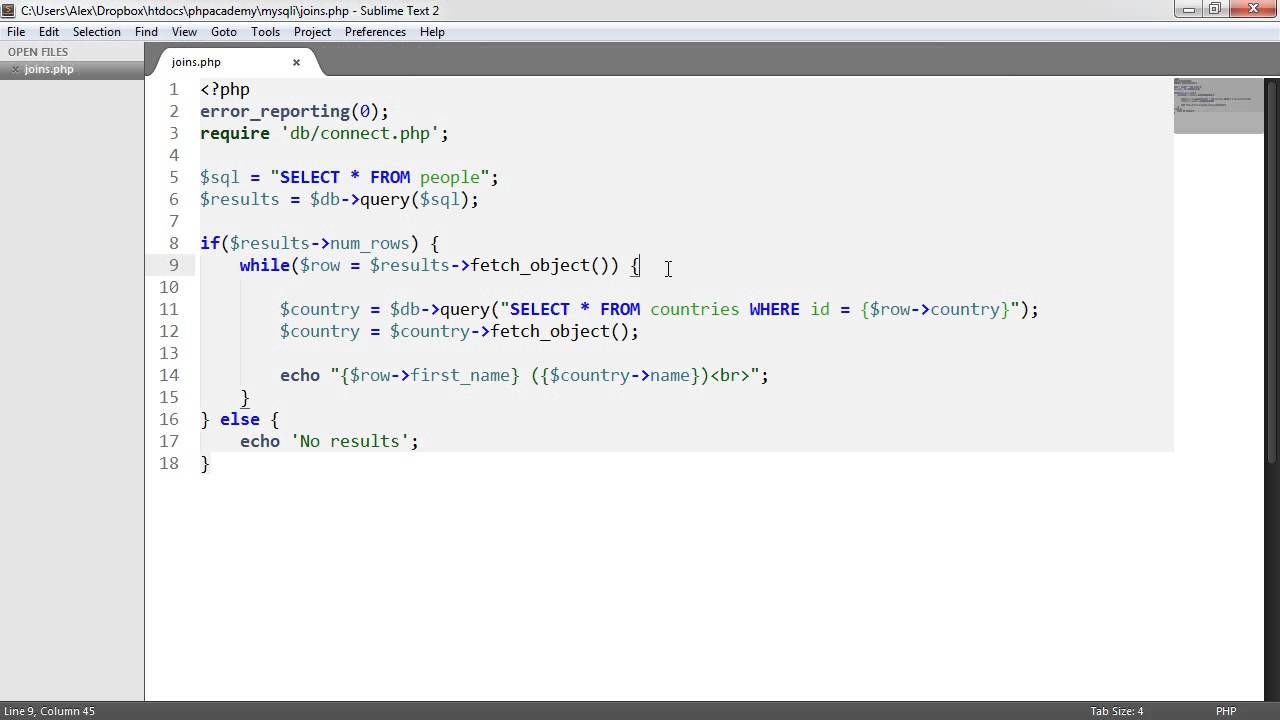The image size is (1280, 720).
Task: Open the Help menu
Action: pos(432,32)
